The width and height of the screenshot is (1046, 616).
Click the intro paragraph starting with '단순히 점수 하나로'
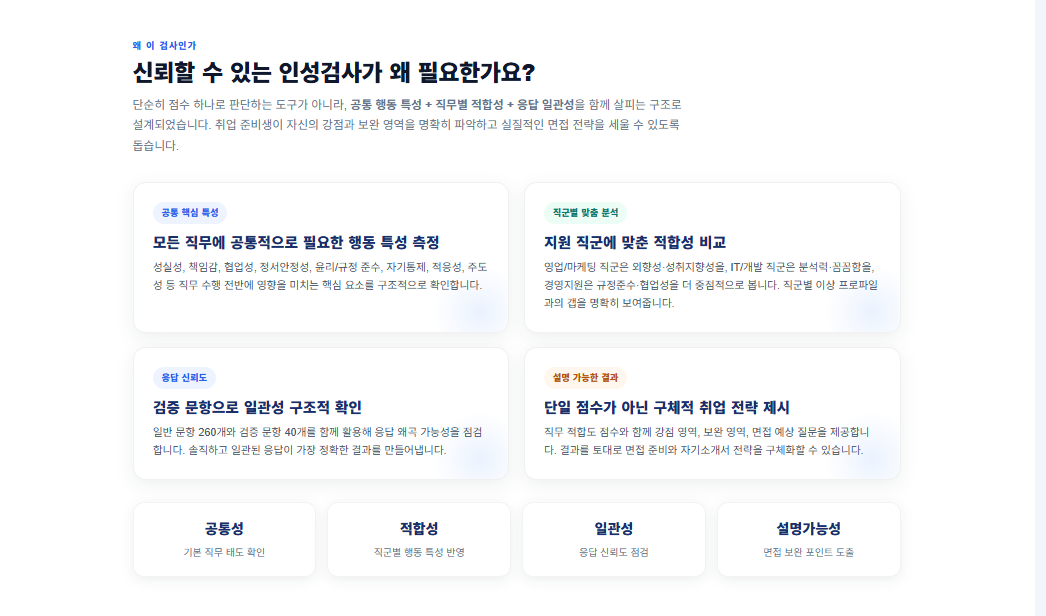(x=407, y=124)
